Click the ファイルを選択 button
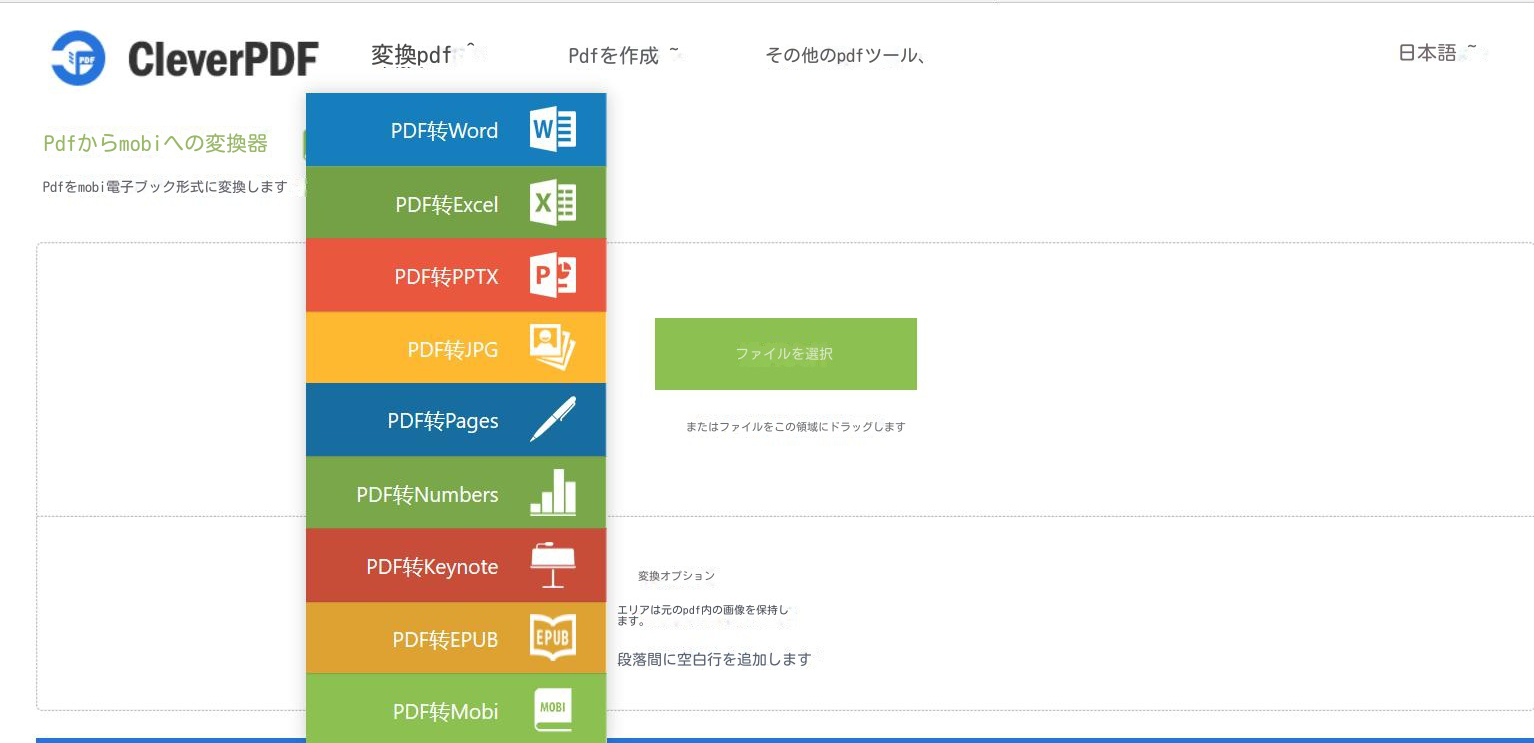This screenshot has height=743, width=1534. [x=786, y=354]
